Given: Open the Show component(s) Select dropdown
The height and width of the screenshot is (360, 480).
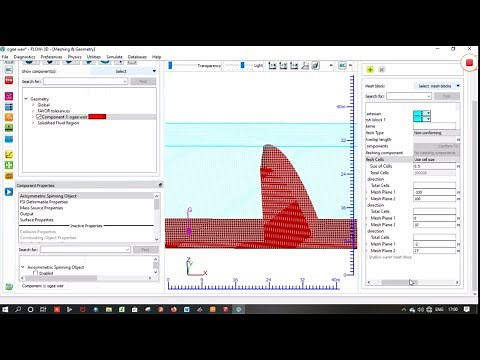Looking at the screenshot, I should tap(123, 71).
